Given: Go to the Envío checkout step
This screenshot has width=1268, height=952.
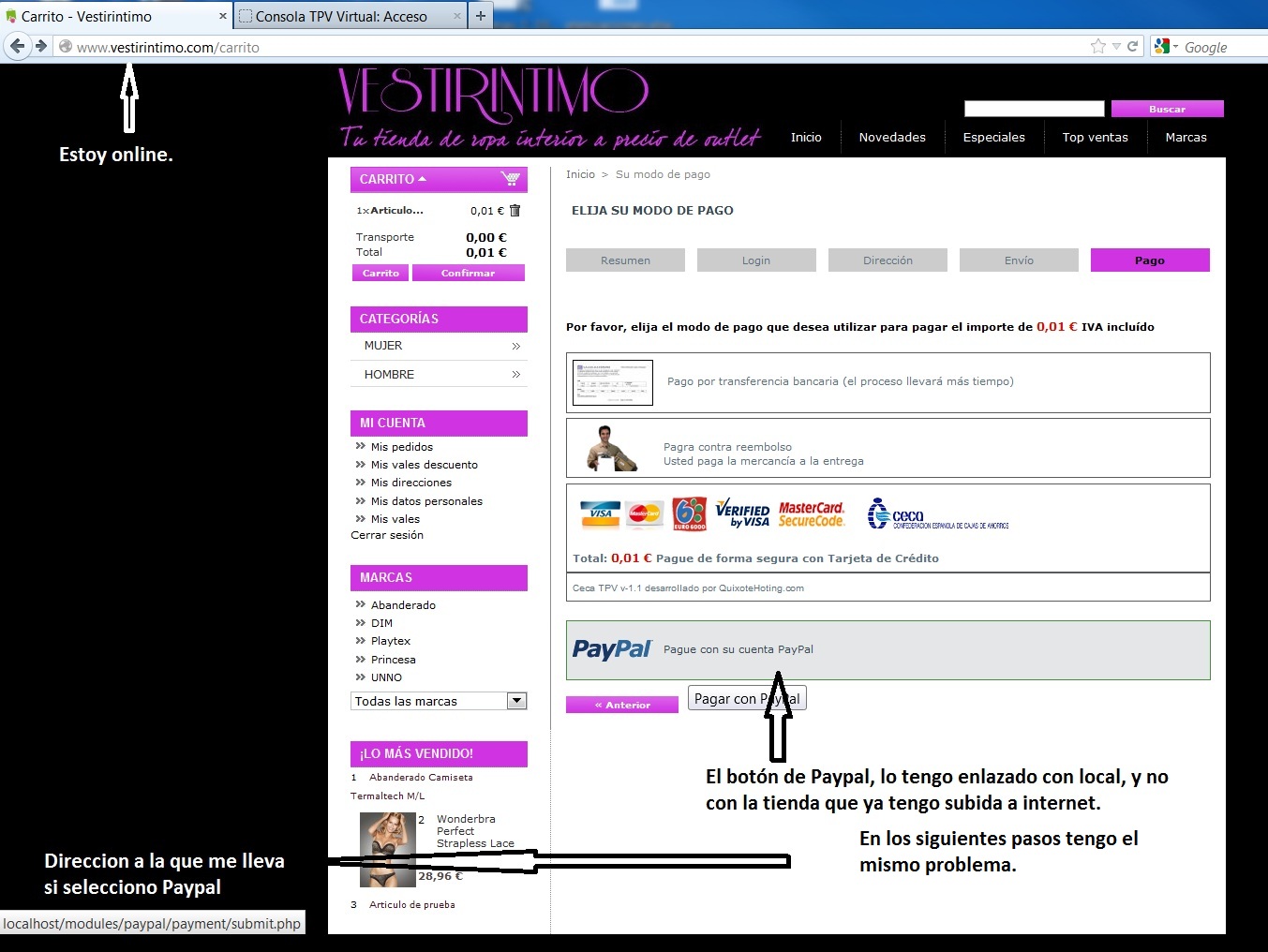Looking at the screenshot, I should [1019, 260].
